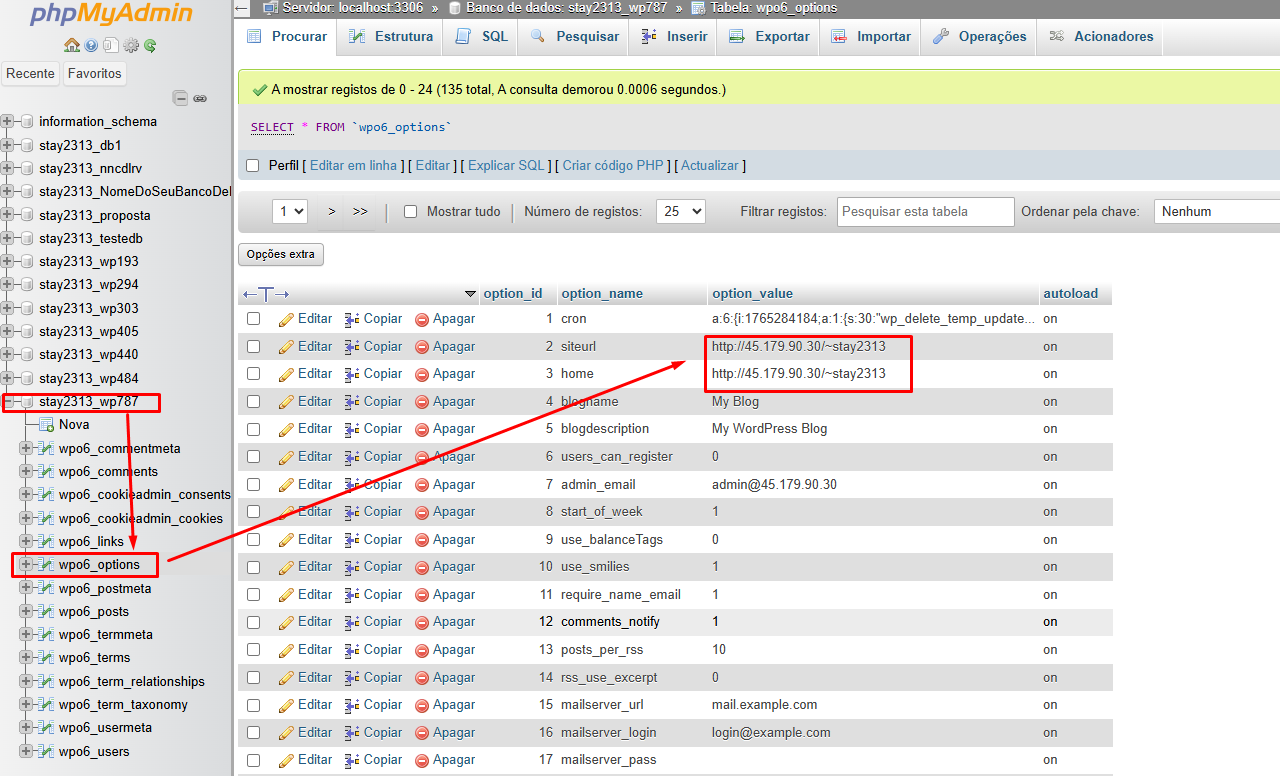Viewport: 1280px width, 776px height.
Task: Open the SQL query window icon
Action: pyautogui.click(x=111, y=46)
